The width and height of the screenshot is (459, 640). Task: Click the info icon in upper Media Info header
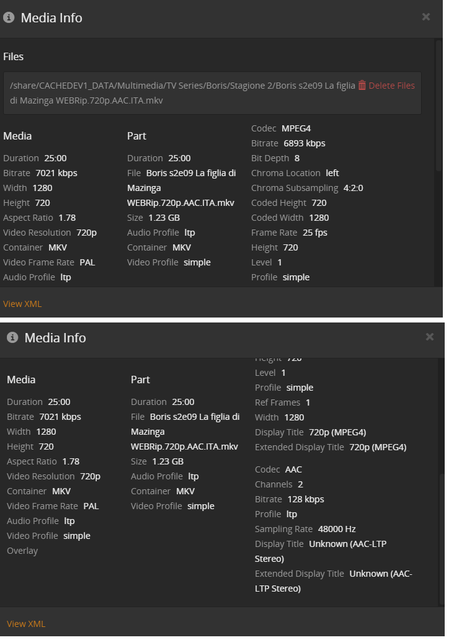click(9, 18)
